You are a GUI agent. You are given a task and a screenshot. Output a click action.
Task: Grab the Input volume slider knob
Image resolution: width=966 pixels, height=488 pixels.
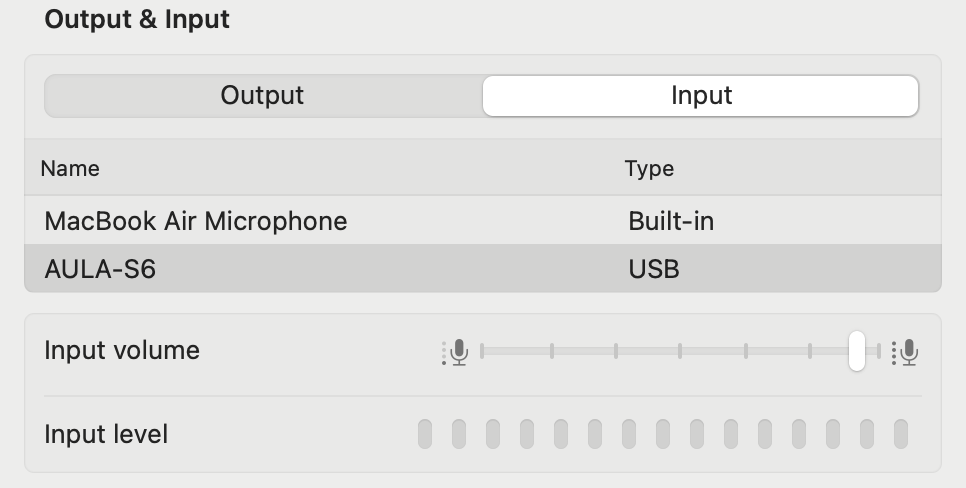pyautogui.click(x=857, y=351)
